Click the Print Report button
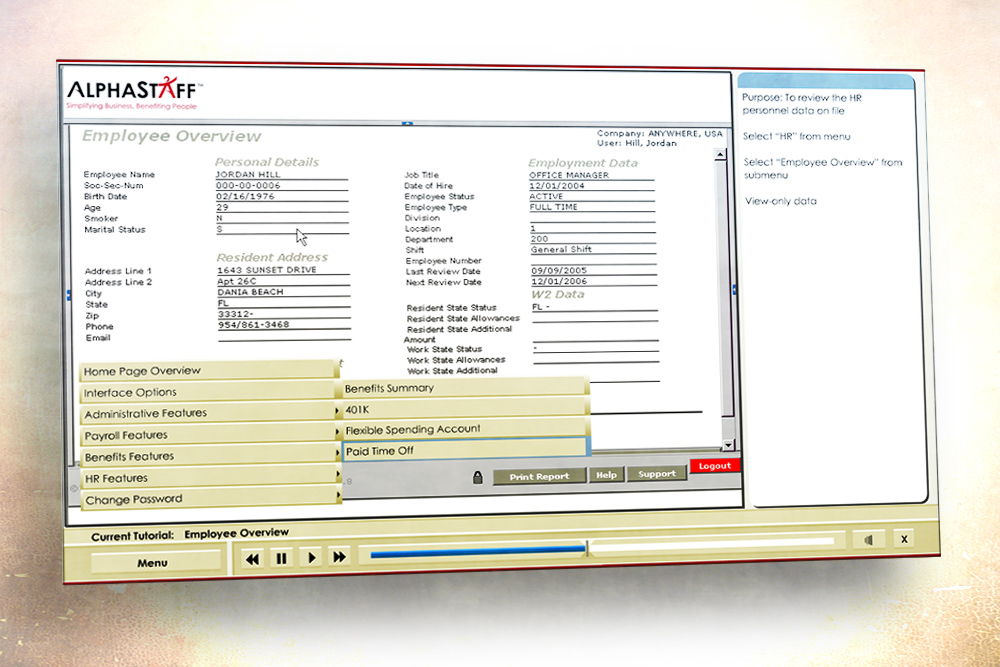Screen dimensions: 1000x667 click(x=539, y=477)
